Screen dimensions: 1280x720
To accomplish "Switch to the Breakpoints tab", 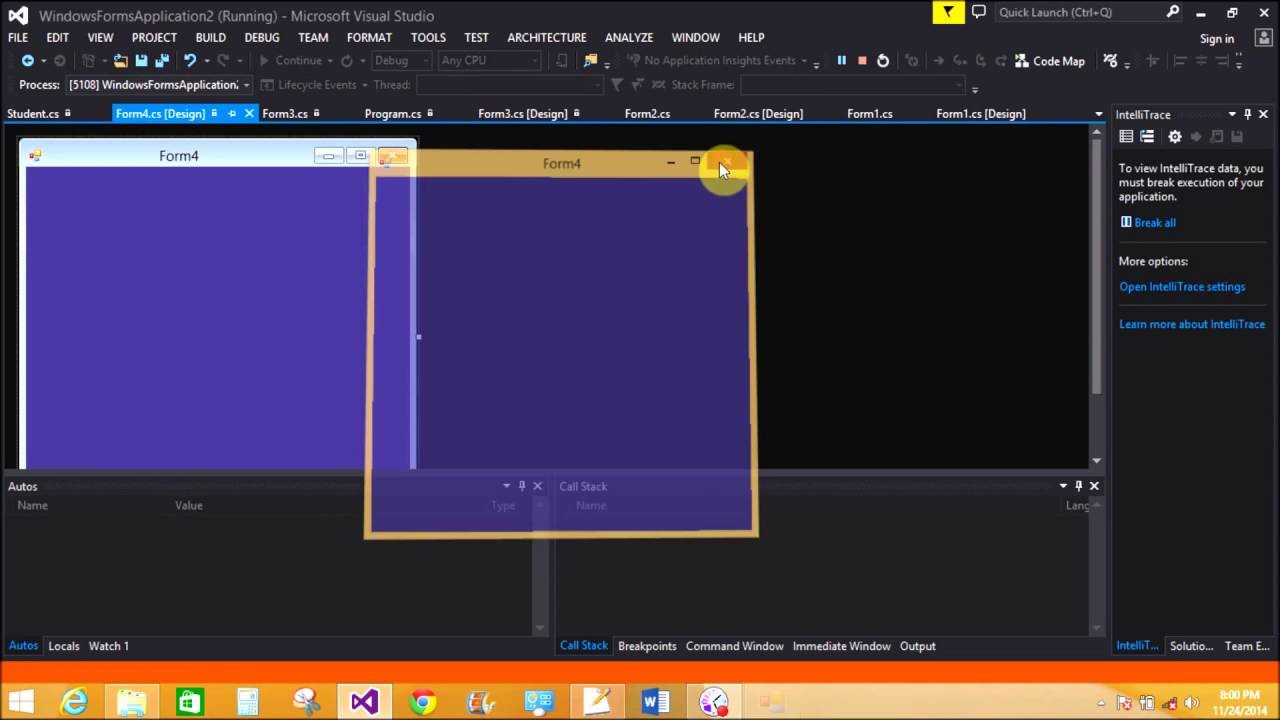I will click(647, 646).
